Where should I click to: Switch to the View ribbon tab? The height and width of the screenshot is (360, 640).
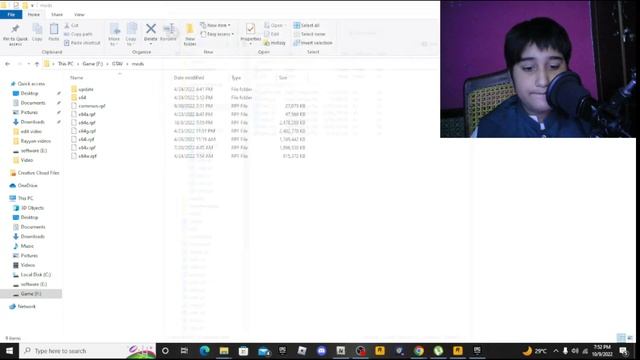click(x=79, y=14)
